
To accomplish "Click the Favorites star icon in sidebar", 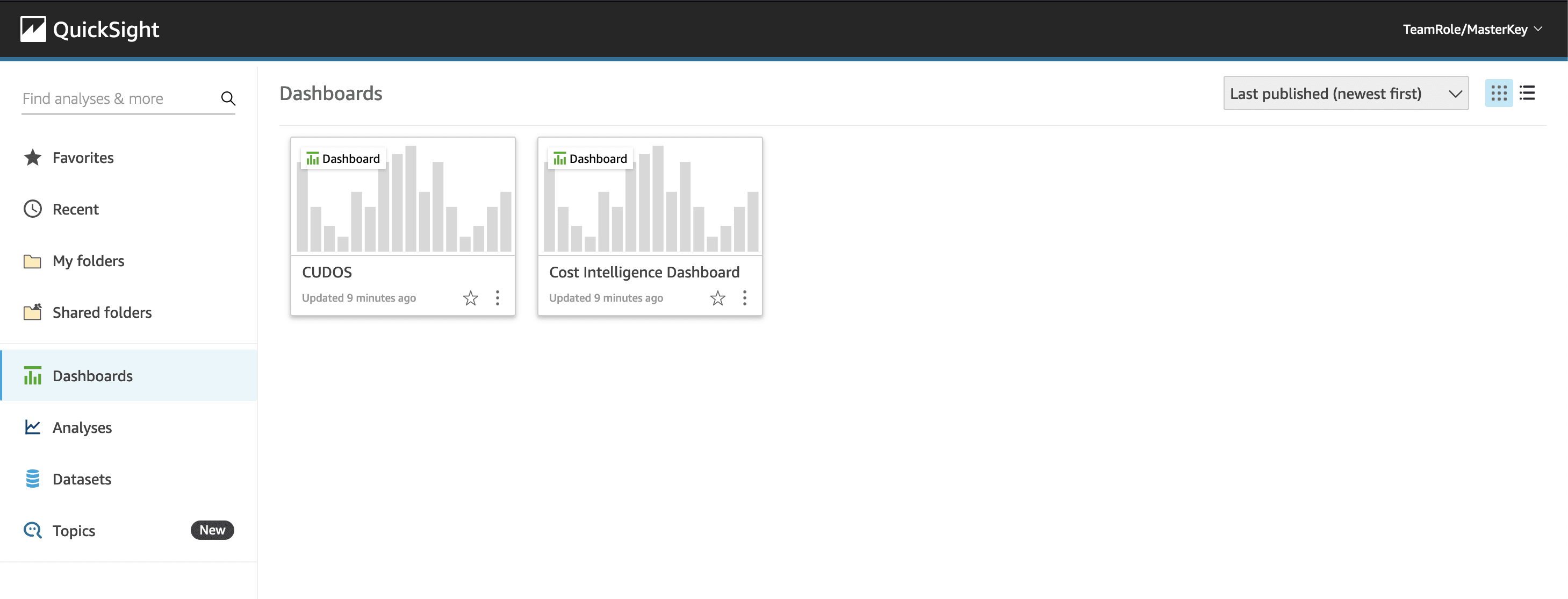I will click(x=32, y=158).
